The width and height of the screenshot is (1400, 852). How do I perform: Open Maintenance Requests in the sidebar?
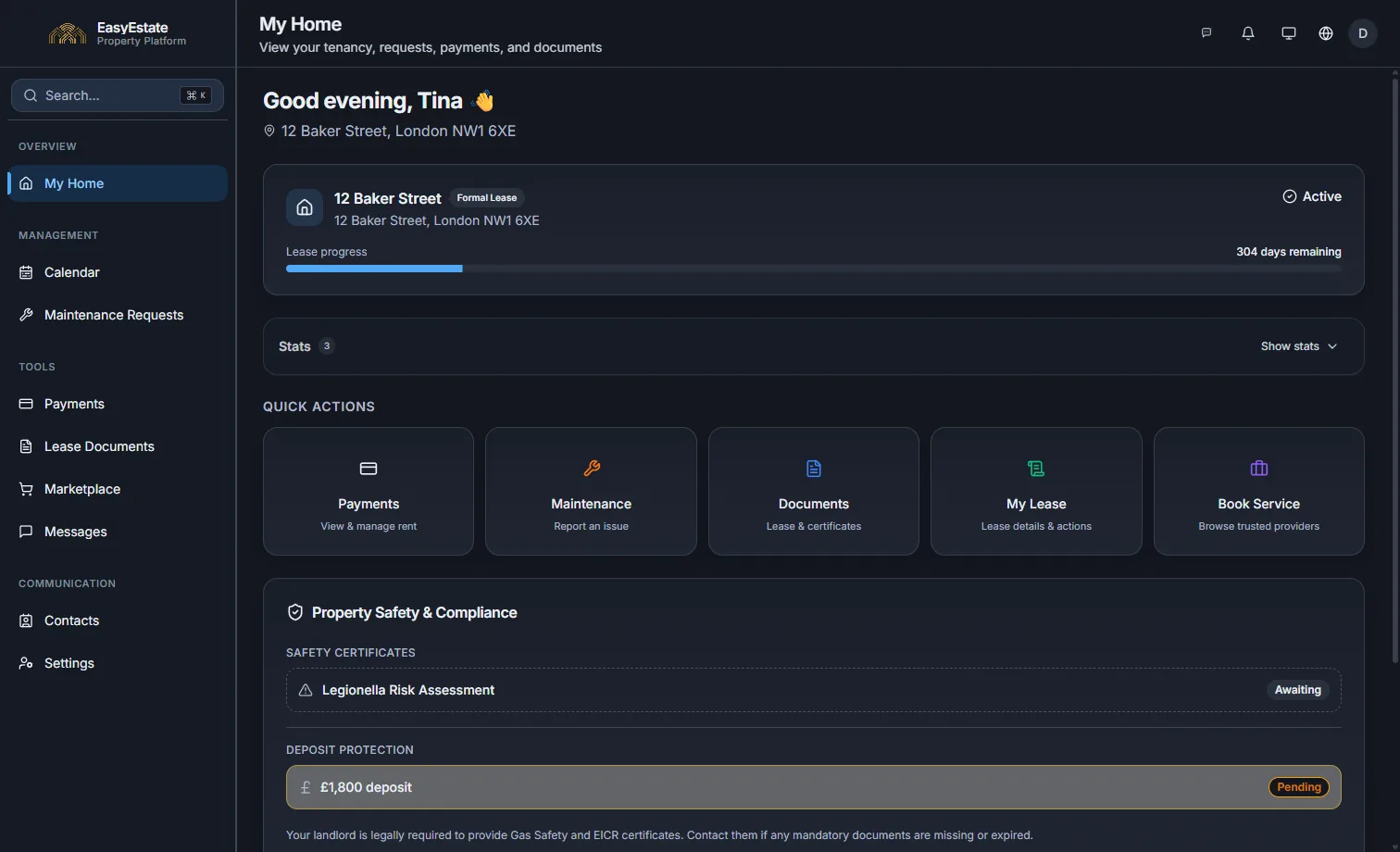tap(118, 315)
